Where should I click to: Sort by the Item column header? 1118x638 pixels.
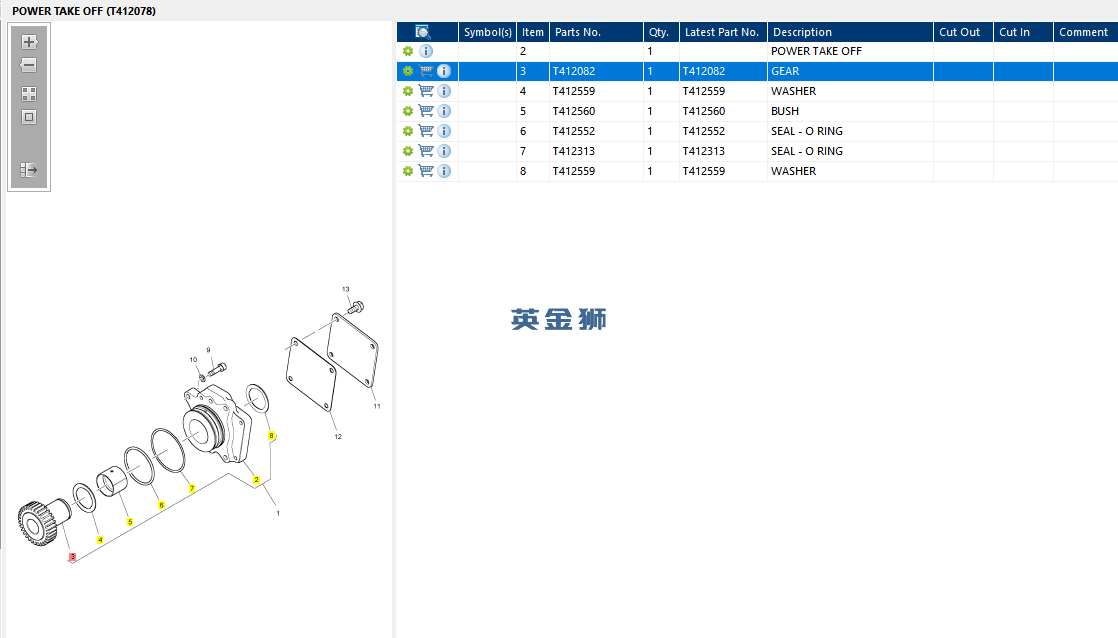tap(533, 32)
